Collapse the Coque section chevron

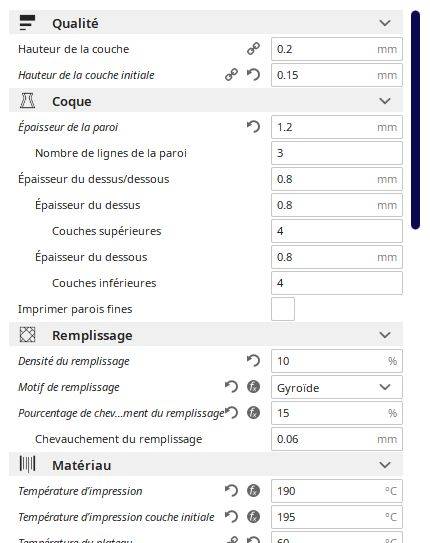(x=385, y=101)
